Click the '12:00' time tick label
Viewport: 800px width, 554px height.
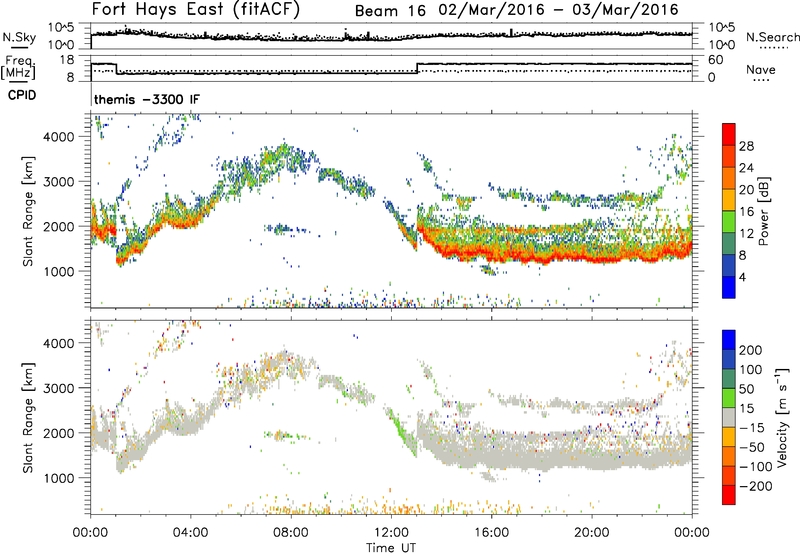pos(391,533)
